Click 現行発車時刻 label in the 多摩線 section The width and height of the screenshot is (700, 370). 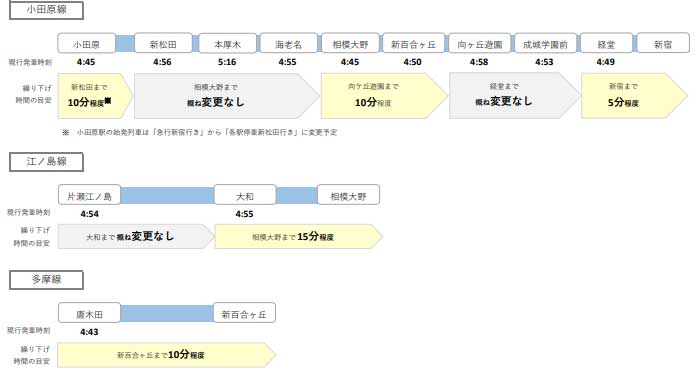click(29, 330)
